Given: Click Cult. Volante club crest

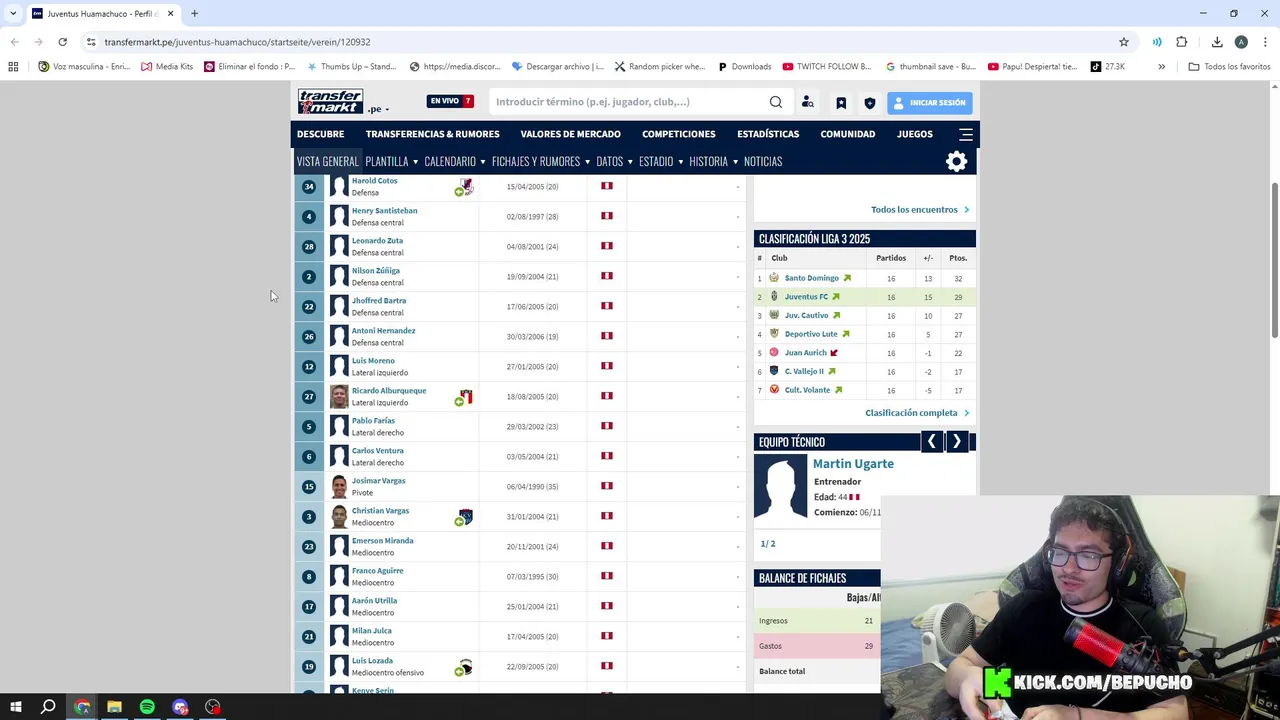Looking at the screenshot, I should pyautogui.click(x=774, y=390).
